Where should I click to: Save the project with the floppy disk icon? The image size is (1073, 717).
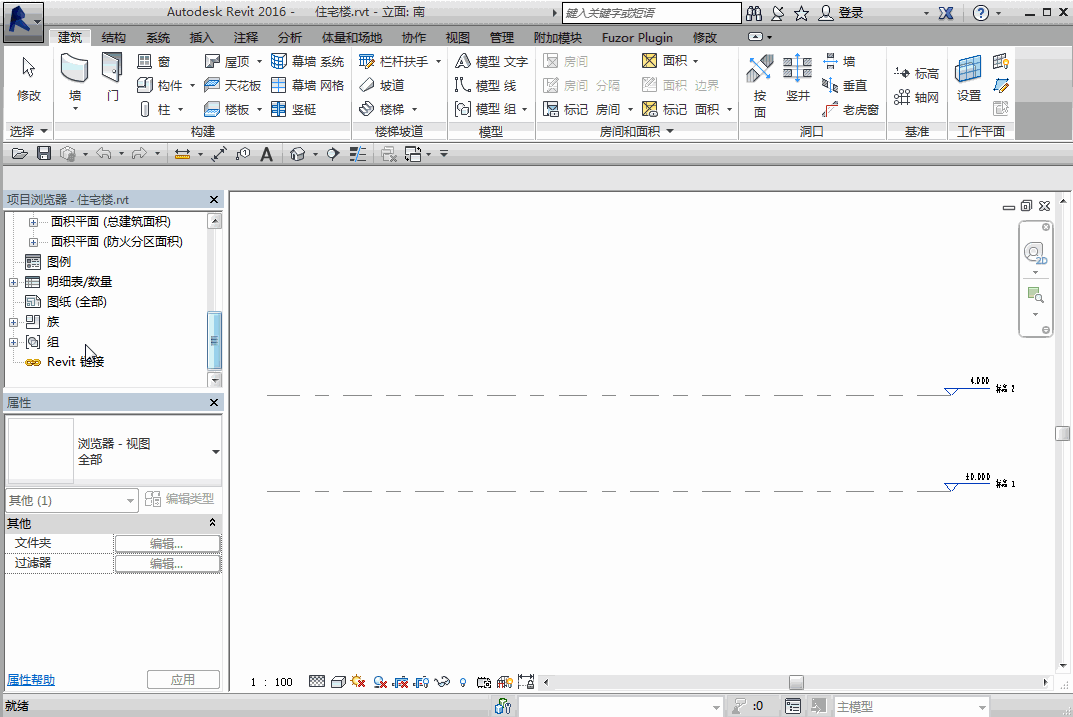pos(44,154)
